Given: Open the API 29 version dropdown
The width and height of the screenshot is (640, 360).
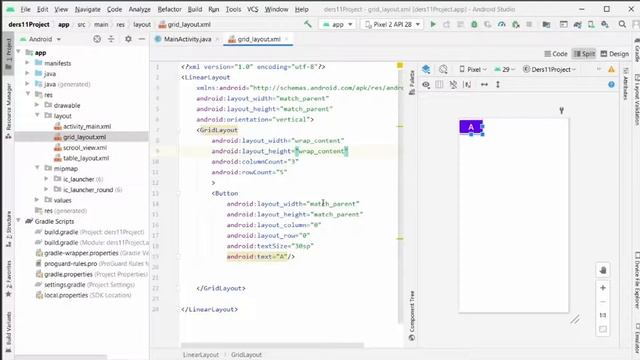Looking at the screenshot, I should (504, 69).
